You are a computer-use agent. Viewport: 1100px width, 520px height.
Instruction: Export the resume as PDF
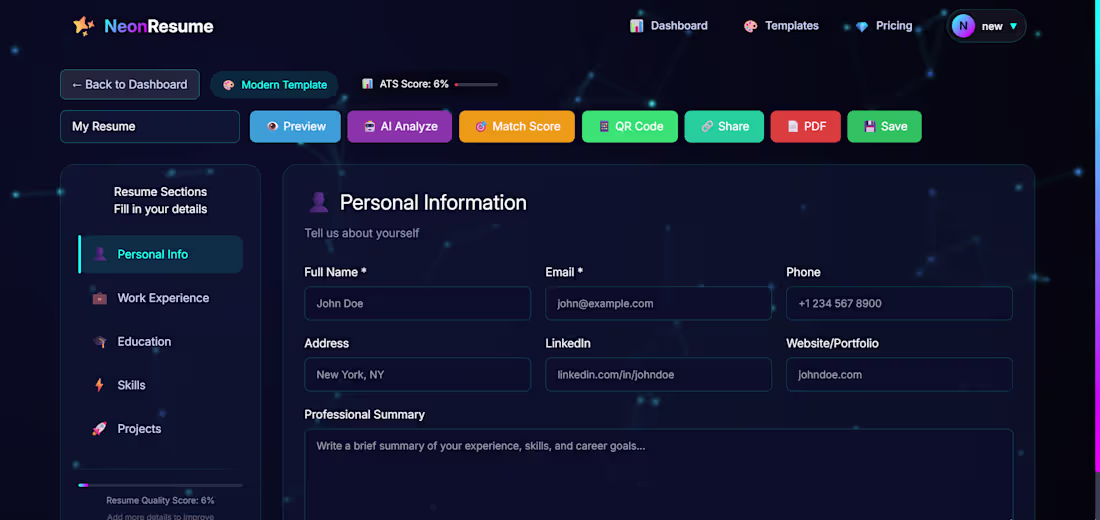point(805,126)
